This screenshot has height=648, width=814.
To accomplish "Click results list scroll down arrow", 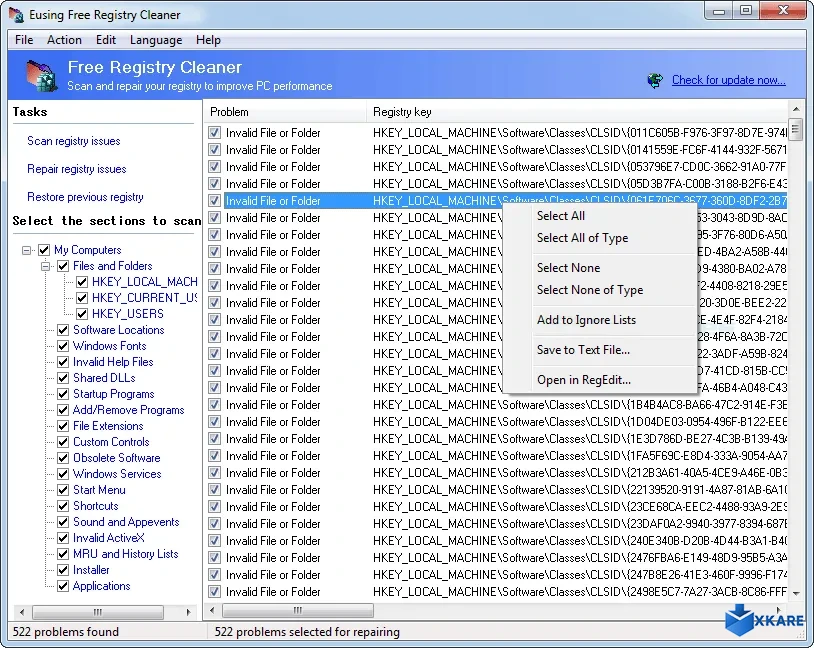I will click(796, 593).
